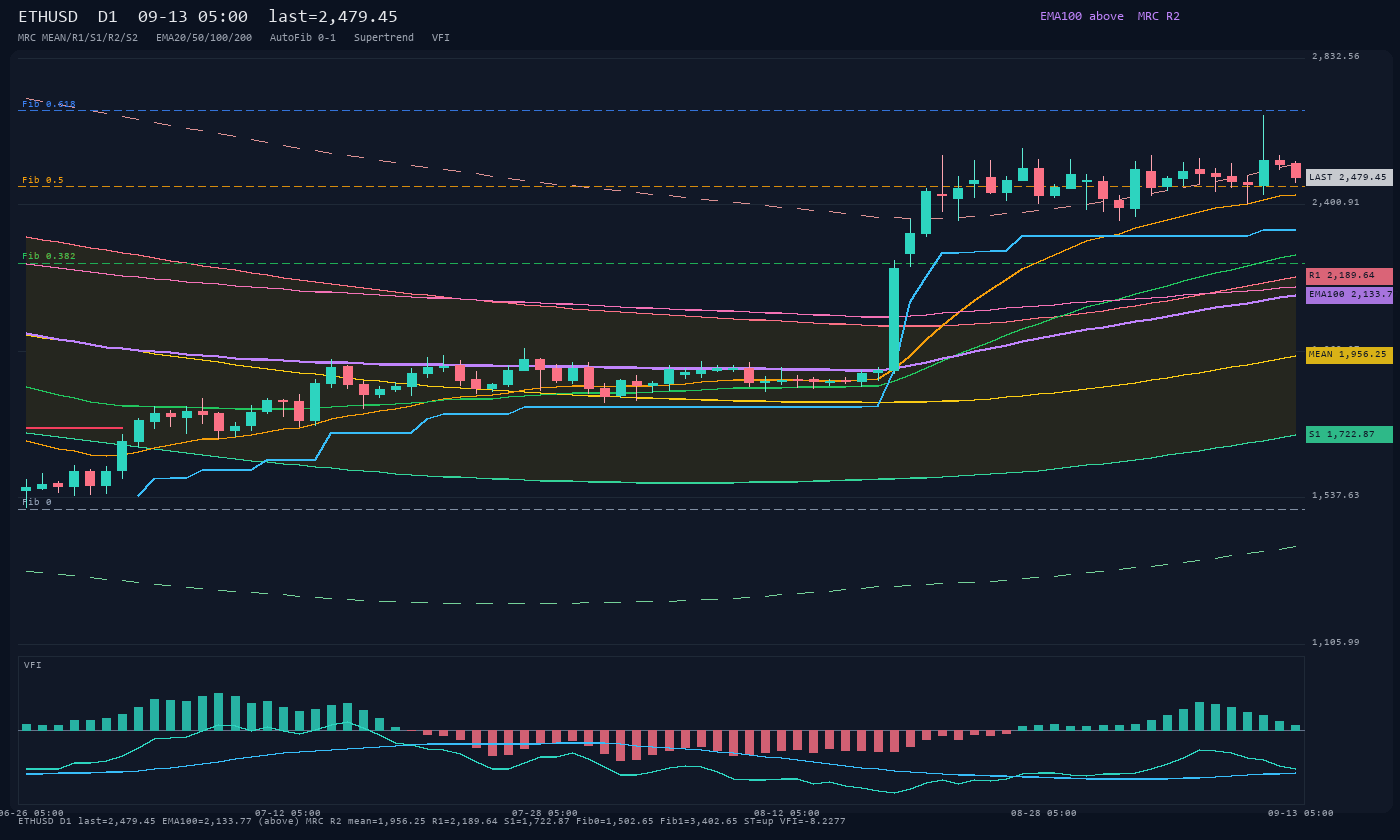
Task: Click the MEAN 1,956.25 price tag
Action: pyautogui.click(x=1349, y=354)
